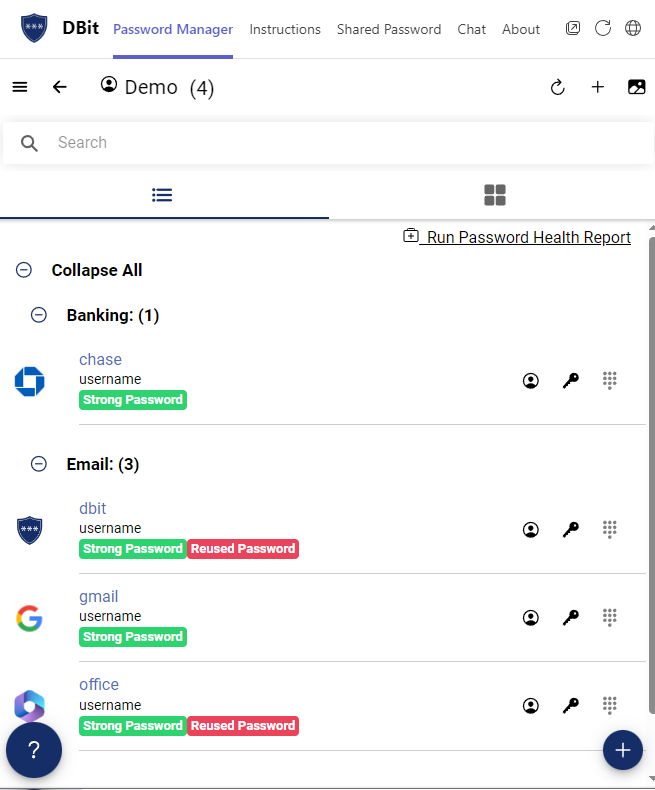Open dbit entry options dots icon

610,530
